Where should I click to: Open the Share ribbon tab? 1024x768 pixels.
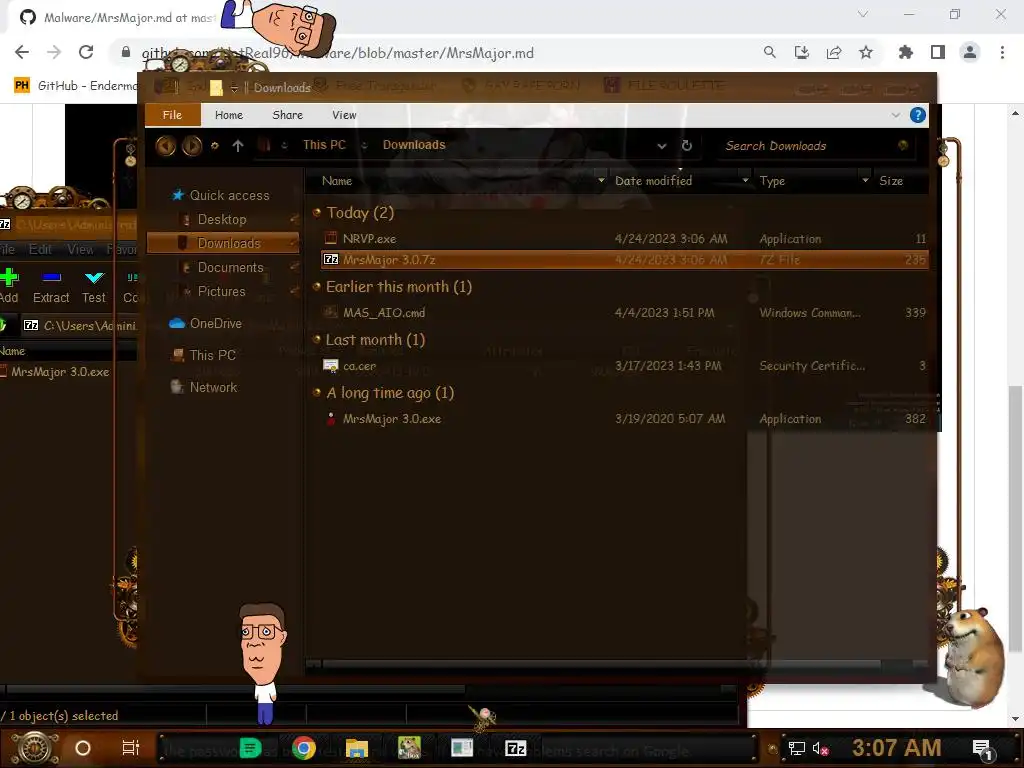pos(287,115)
